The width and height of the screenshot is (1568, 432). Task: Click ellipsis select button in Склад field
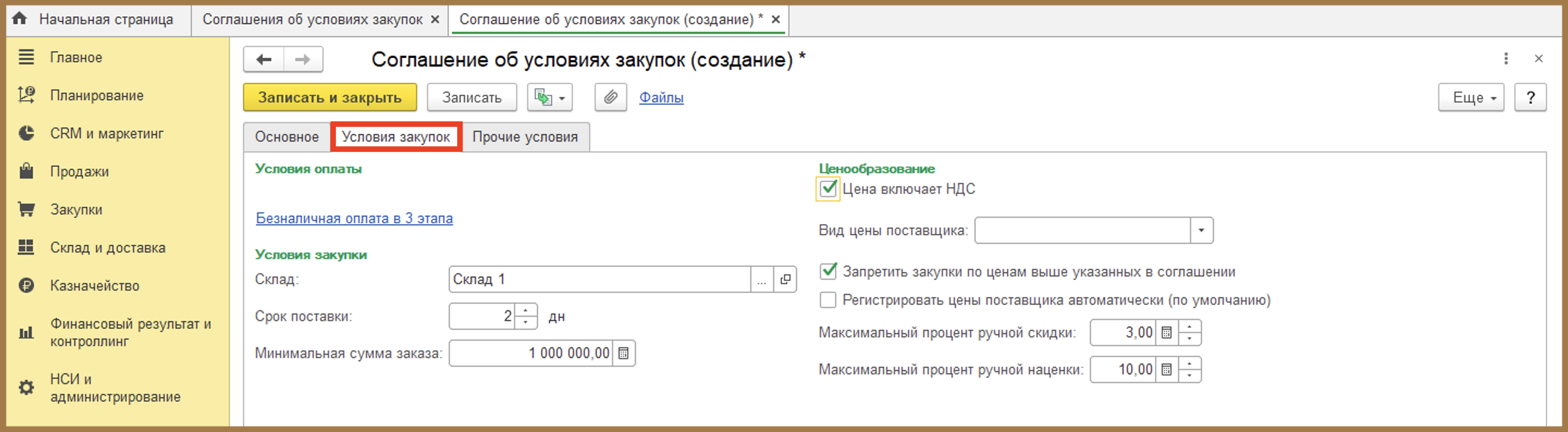click(x=762, y=279)
